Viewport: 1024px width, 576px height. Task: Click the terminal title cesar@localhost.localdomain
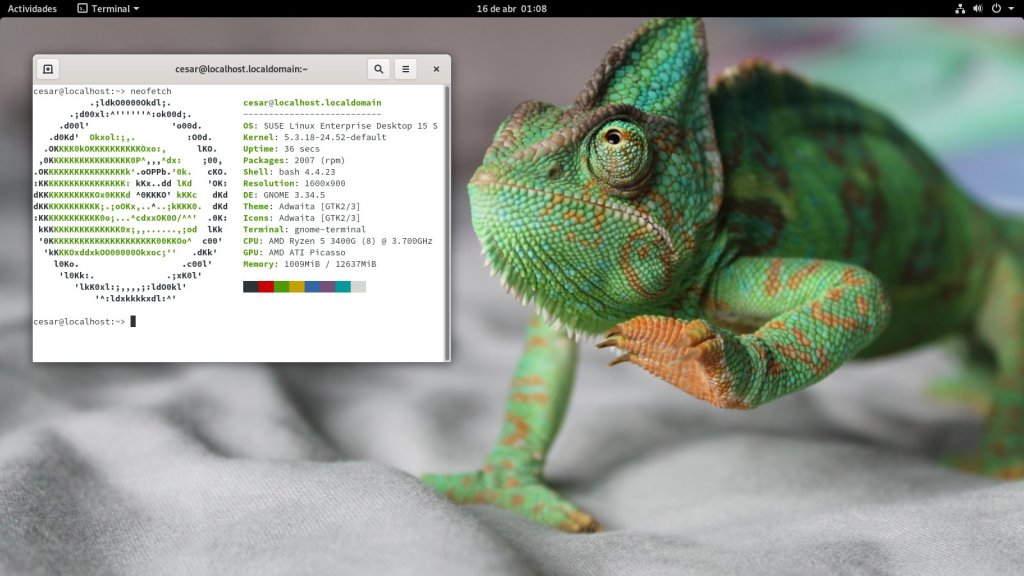[x=241, y=69]
